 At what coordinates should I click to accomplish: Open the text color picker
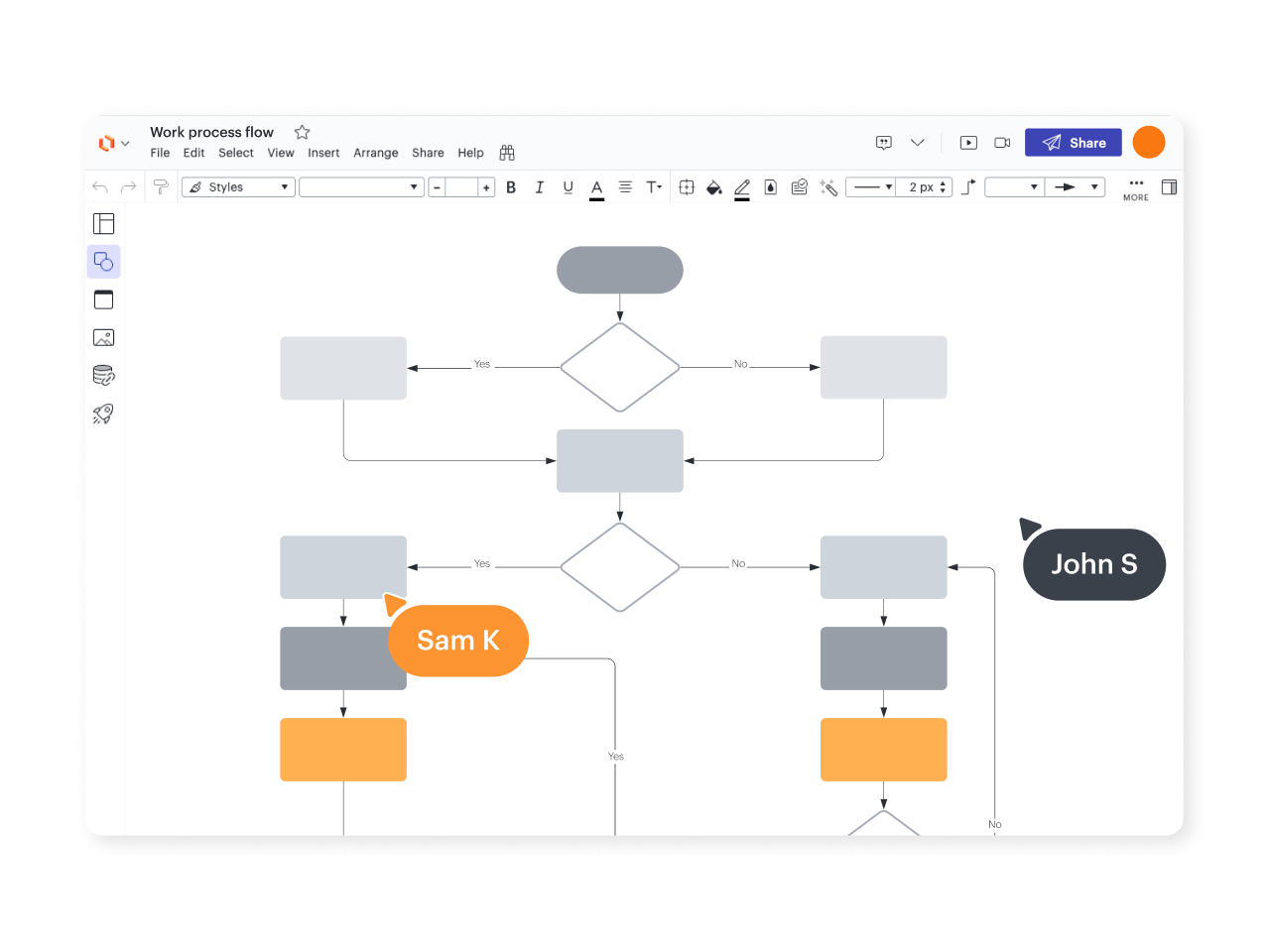596,187
